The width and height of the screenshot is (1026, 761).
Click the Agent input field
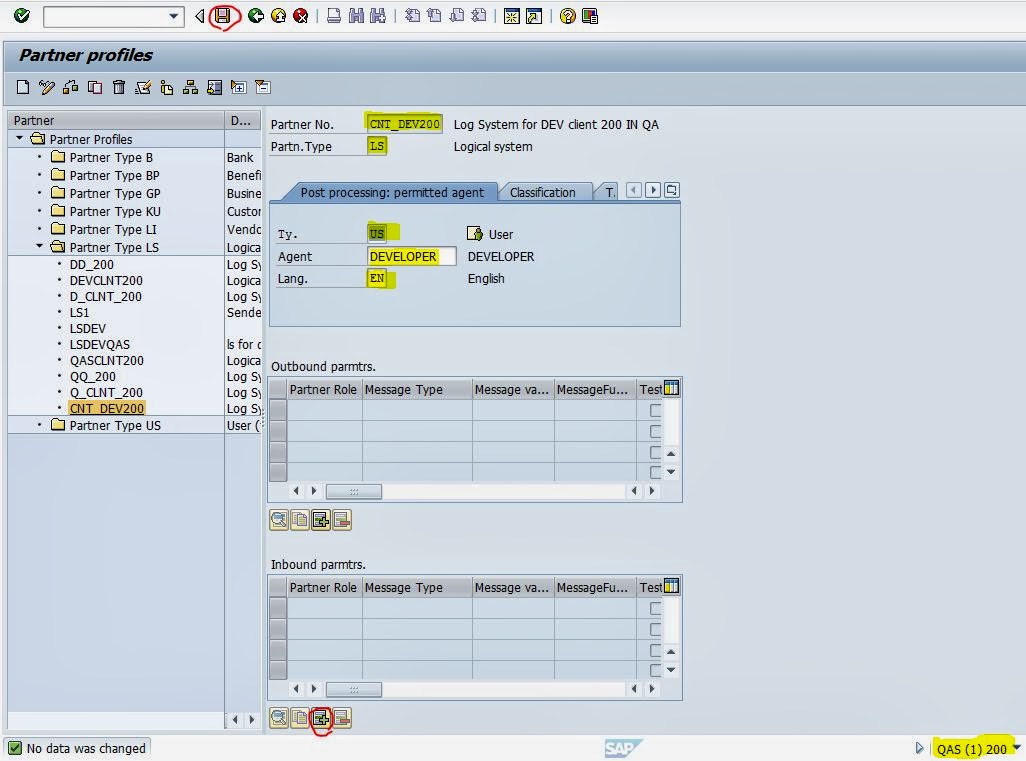(x=410, y=256)
